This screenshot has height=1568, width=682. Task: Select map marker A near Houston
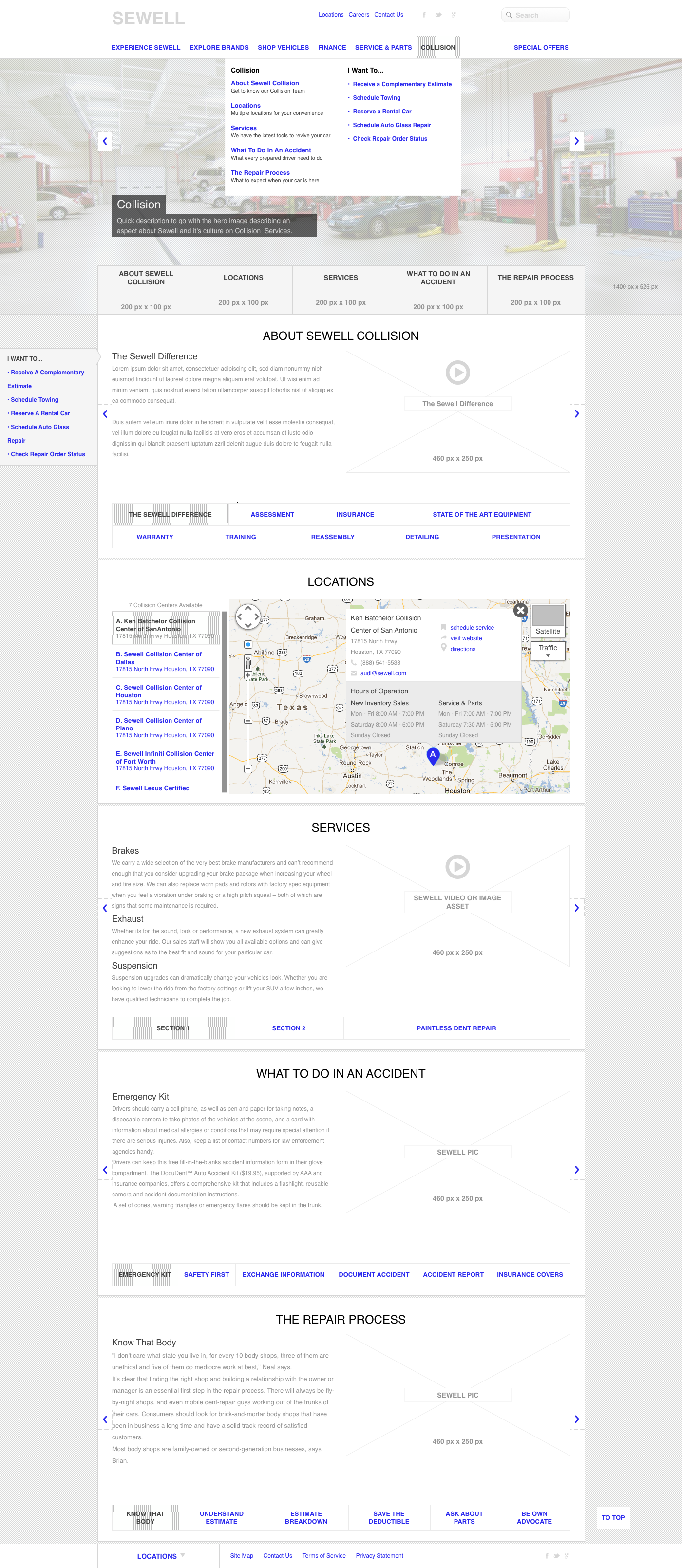(x=433, y=756)
